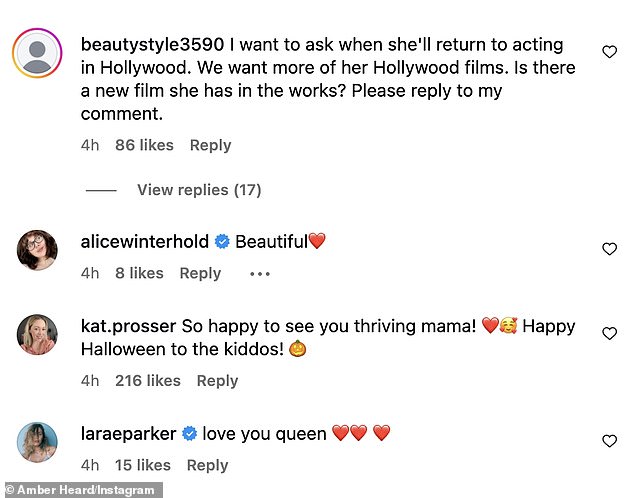Reply to beautystyle3590's comment
Screen dimensions: 634x498
(210, 145)
